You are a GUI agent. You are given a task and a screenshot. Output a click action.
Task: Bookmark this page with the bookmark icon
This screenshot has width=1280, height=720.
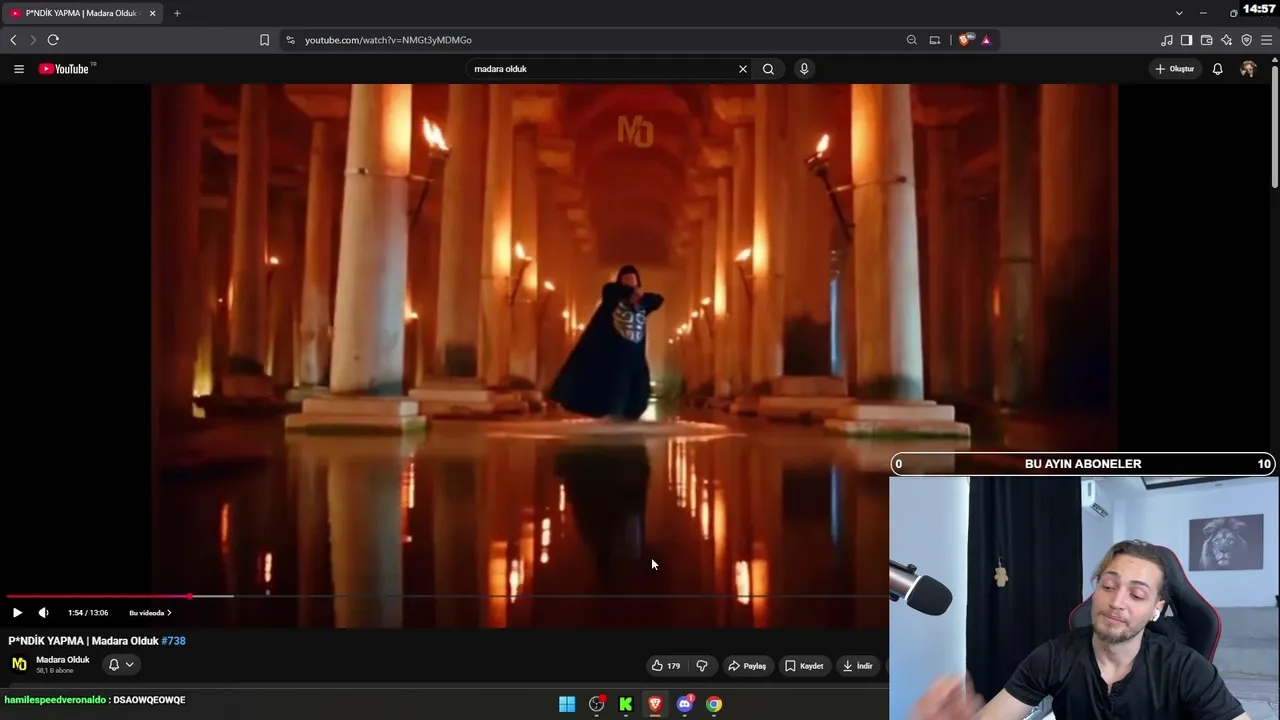pyautogui.click(x=264, y=40)
